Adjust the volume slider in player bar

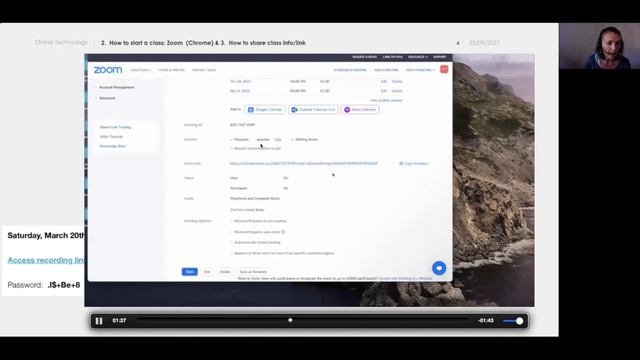(513, 321)
